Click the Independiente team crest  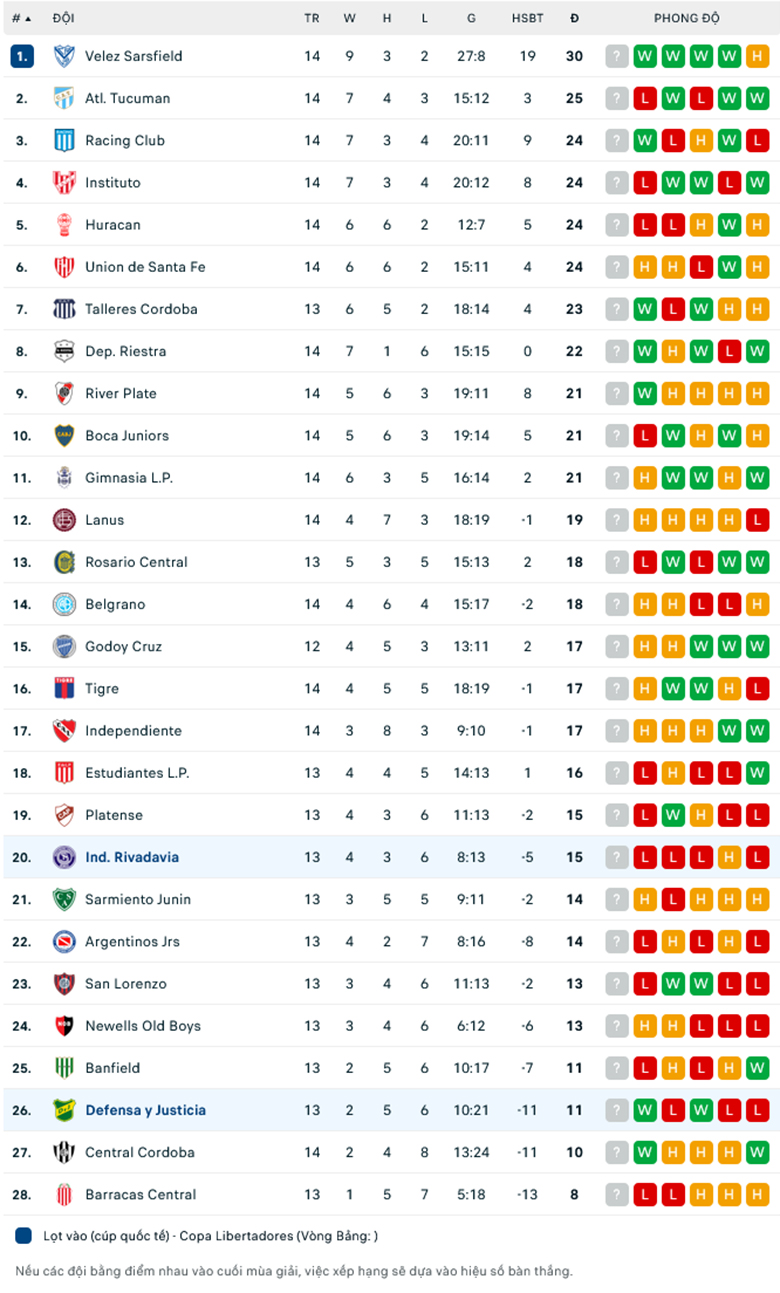click(x=64, y=730)
